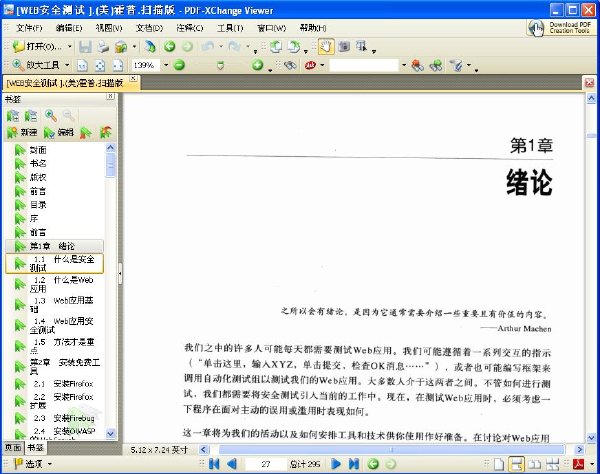The width and height of the screenshot is (600, 474).
Task: Open the 工具(T) menu
Action: (230, 28)
